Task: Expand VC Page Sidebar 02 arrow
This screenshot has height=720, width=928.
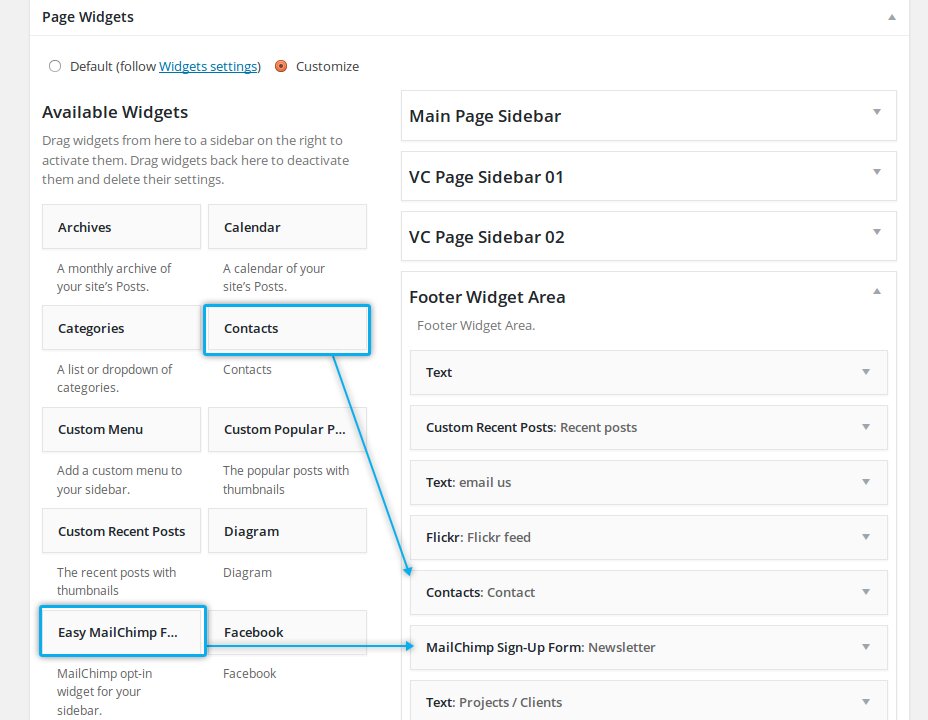Action: tap(876, 232)
